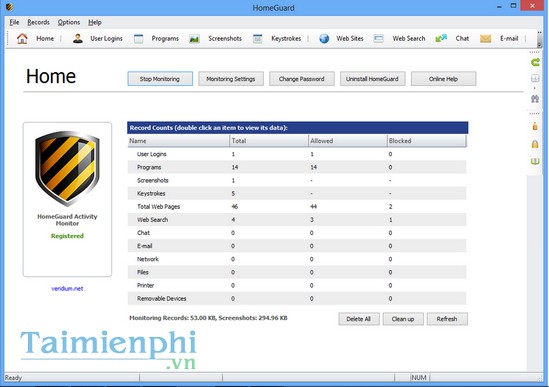Sort by the Blocked column header
The width and height of the screenshot is (549, 387).
[x=427, y=141]
